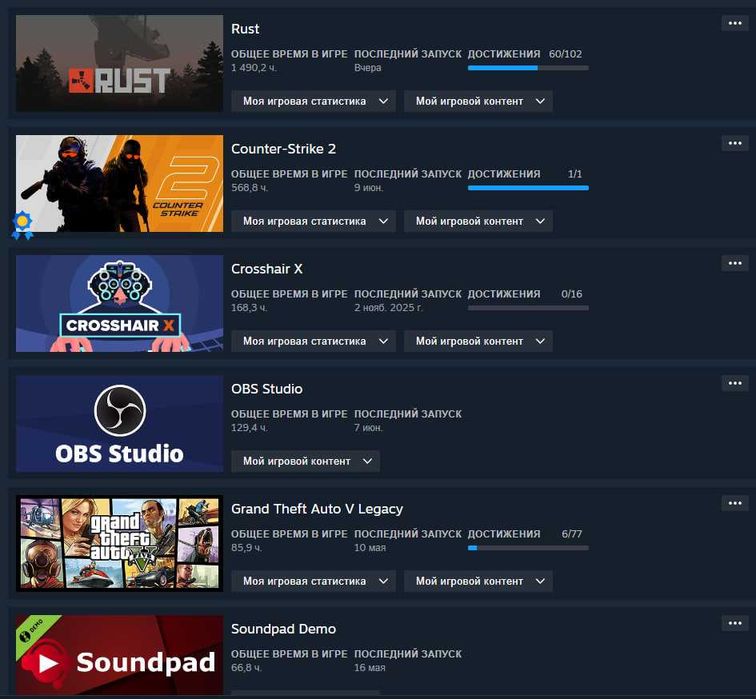
Task: Click GTA V achievement count '6/77'
Action: 572,534
